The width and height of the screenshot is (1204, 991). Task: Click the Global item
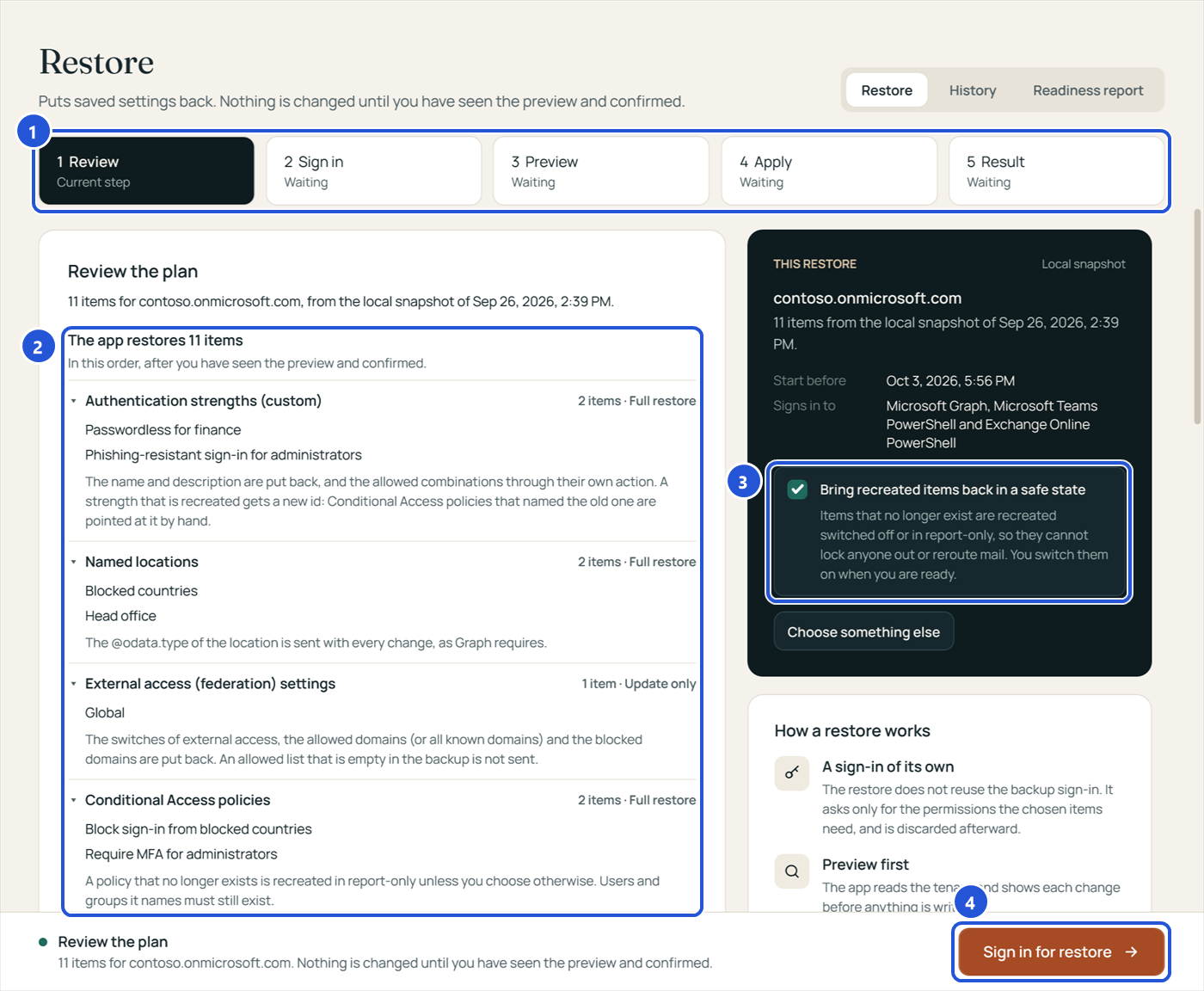tap(105, 713)
